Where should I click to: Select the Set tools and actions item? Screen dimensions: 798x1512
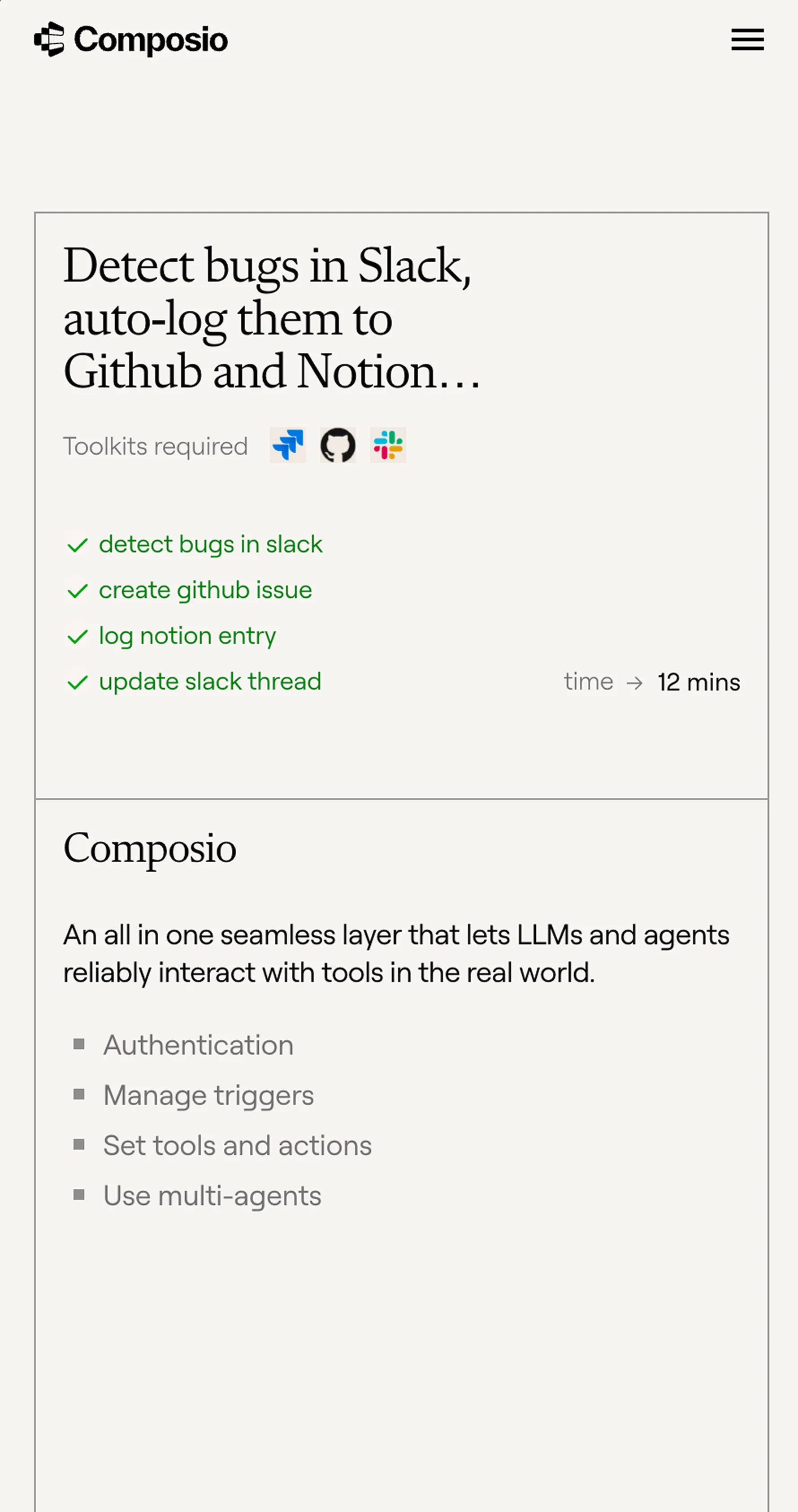click(237, 1146)
